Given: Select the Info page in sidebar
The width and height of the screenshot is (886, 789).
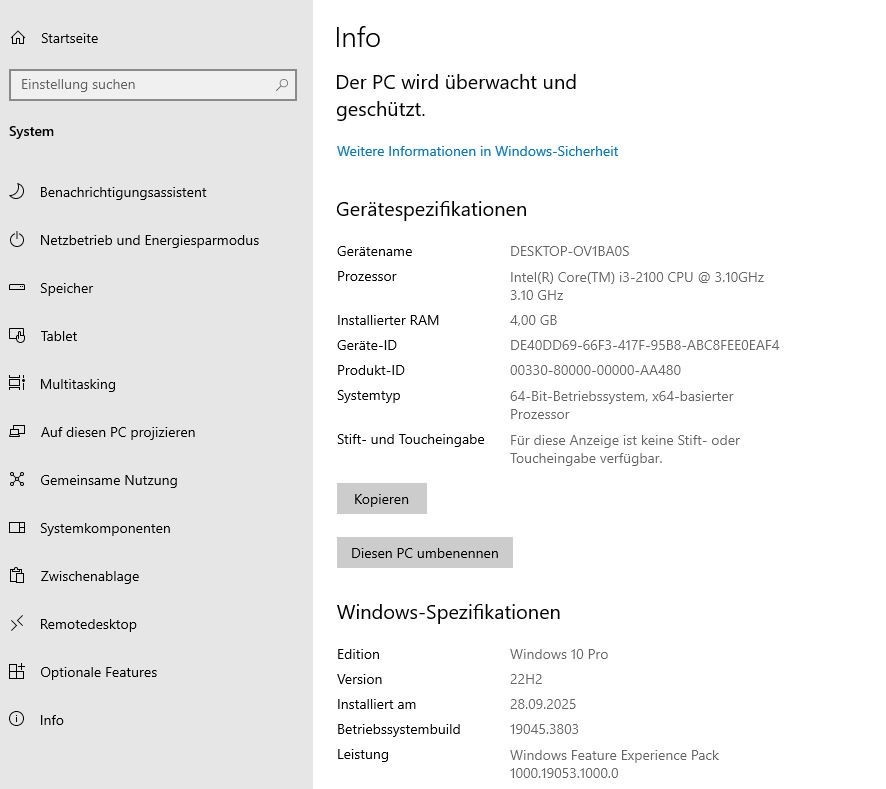Looking at the screenshot, I should [51, 720].
